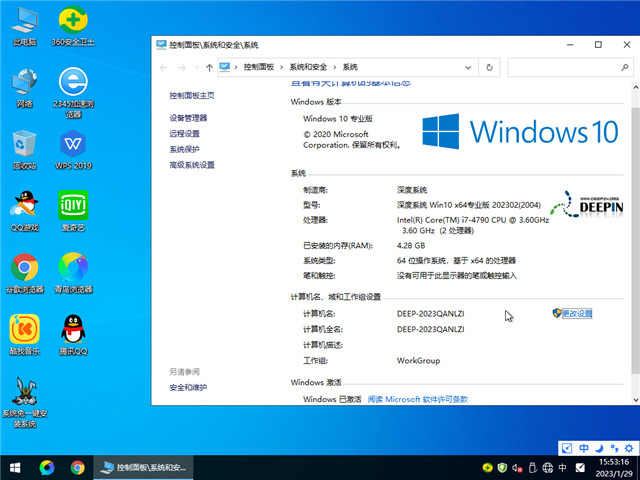
Task: Click the WorkGroup value text
Action: tap(418, 360)
